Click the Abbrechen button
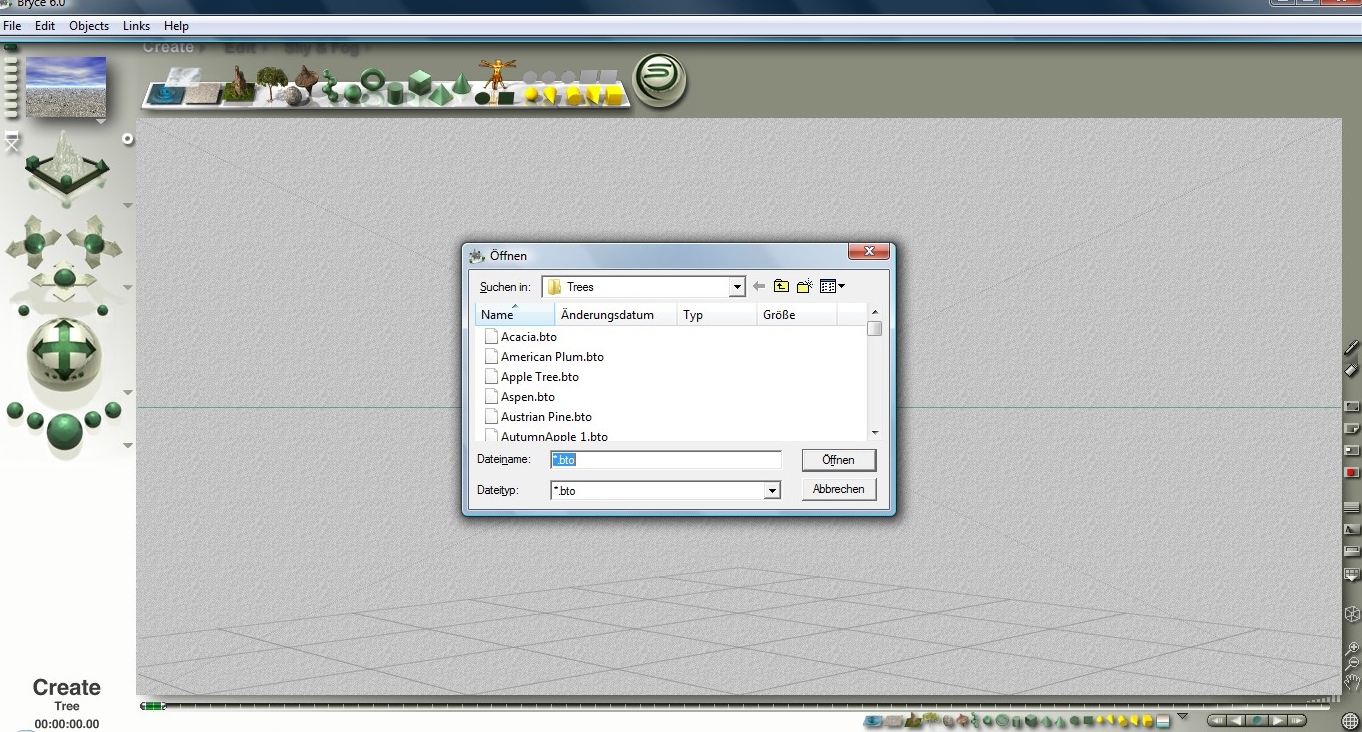Screen dimensions: 1362x732 839,489
